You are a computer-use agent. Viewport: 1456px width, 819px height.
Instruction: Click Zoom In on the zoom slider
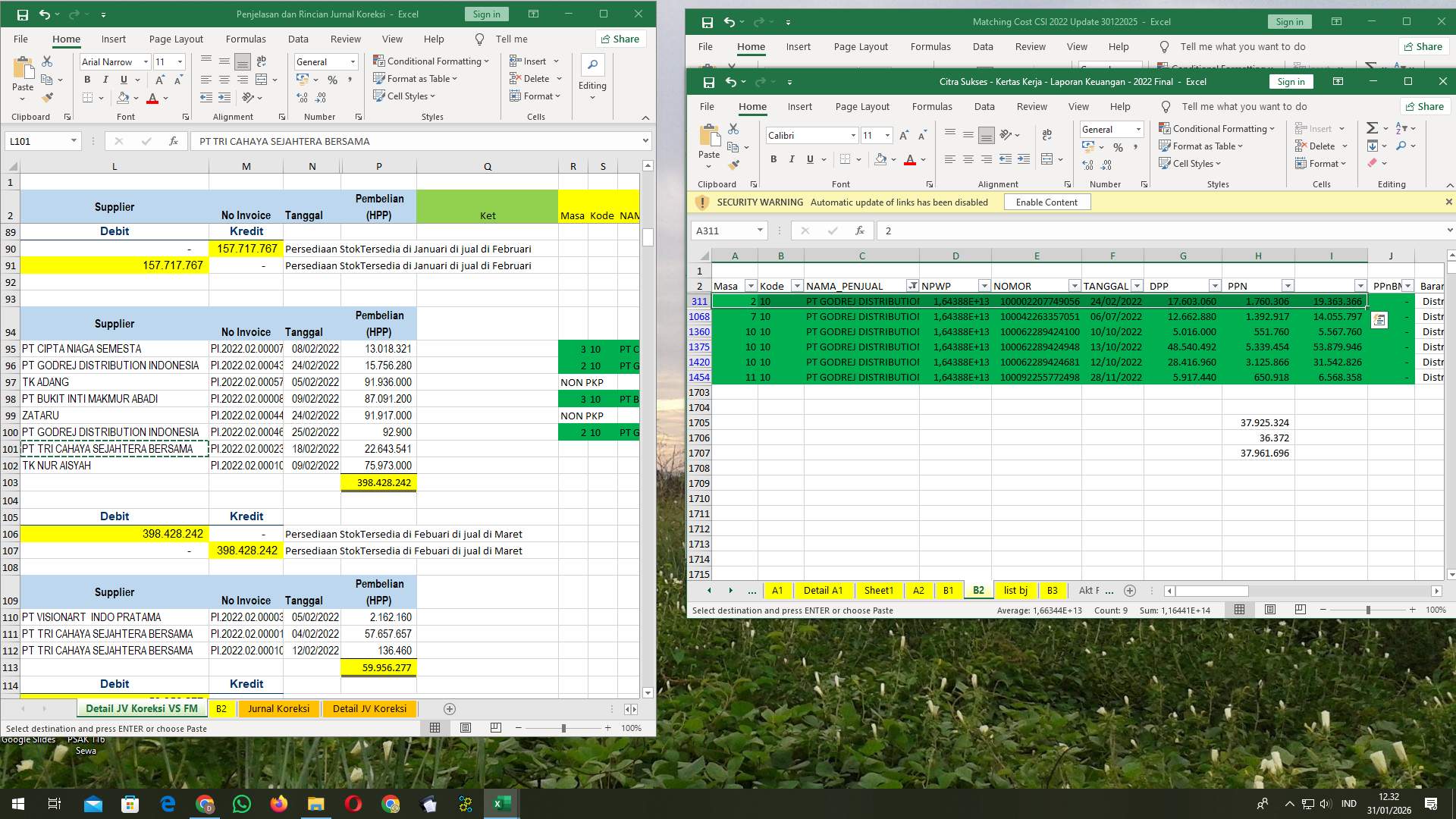coord(1412,609)
